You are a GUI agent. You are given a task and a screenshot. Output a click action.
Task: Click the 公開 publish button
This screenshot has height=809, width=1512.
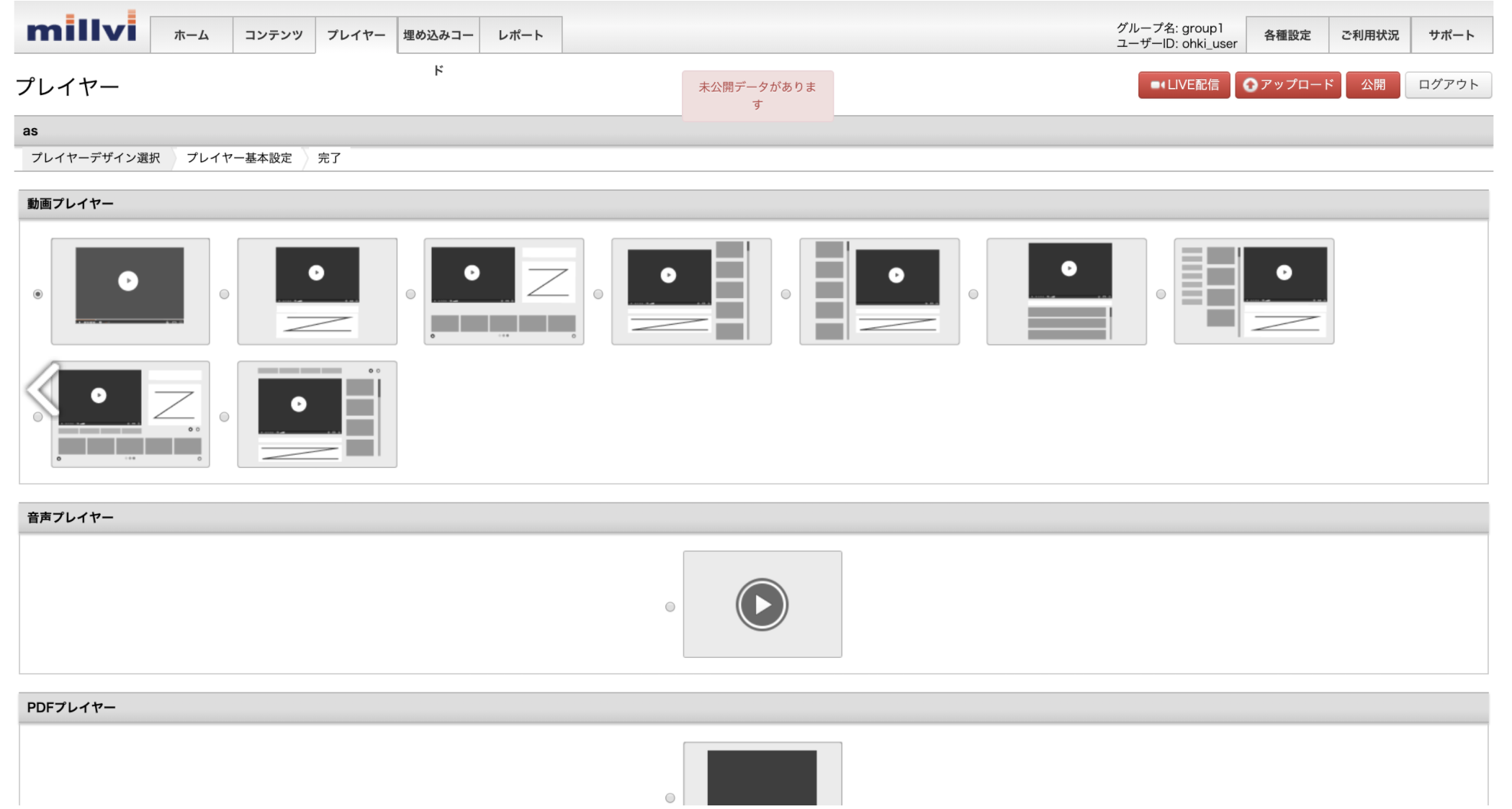click(1373, 85)
